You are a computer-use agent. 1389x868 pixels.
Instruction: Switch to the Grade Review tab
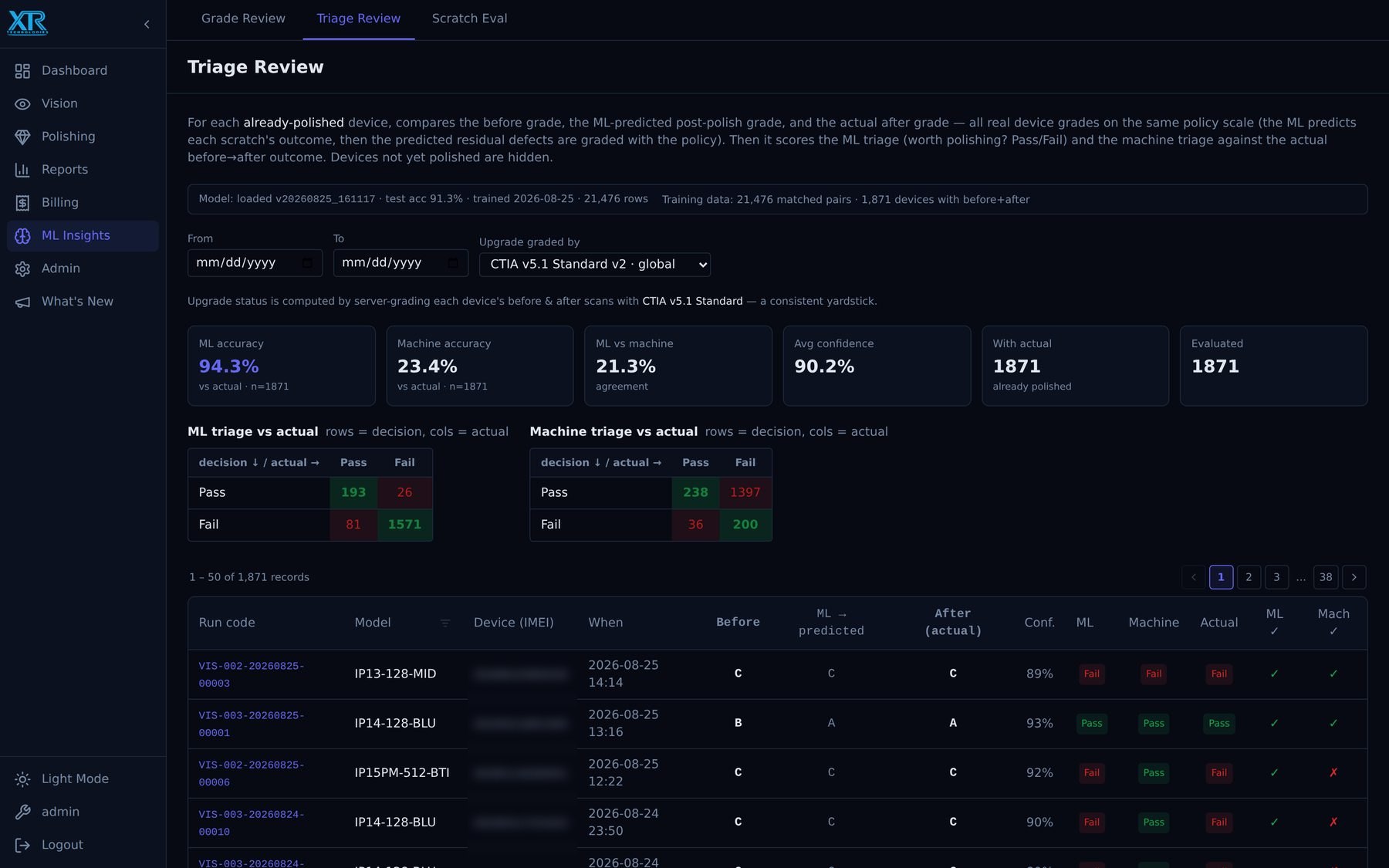point(243,19)
